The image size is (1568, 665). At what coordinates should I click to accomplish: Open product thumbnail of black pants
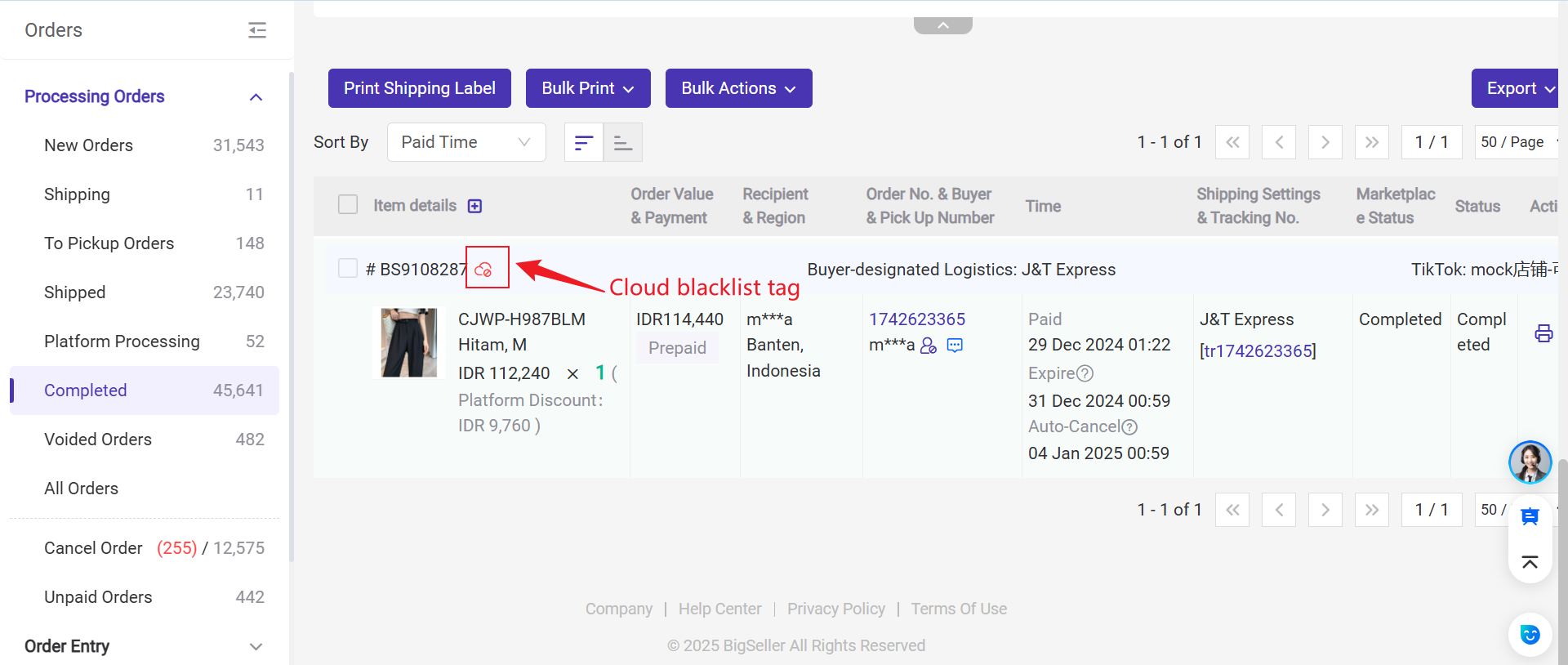[409, 342]
